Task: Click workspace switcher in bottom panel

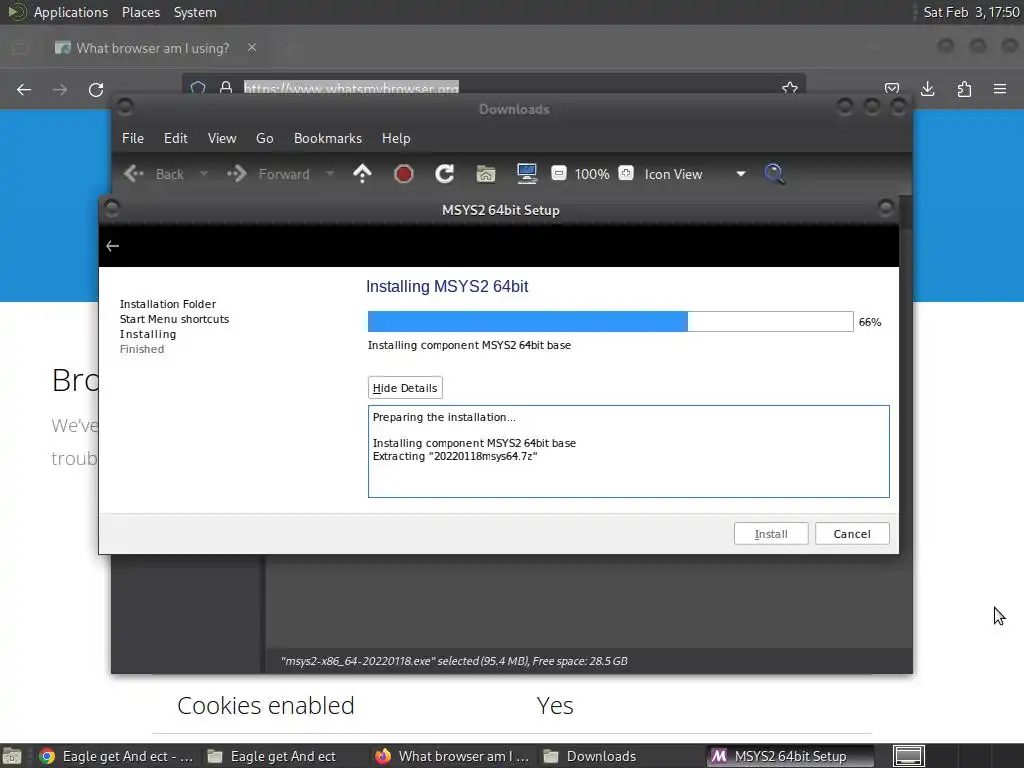Action: [x=908, y=756]
